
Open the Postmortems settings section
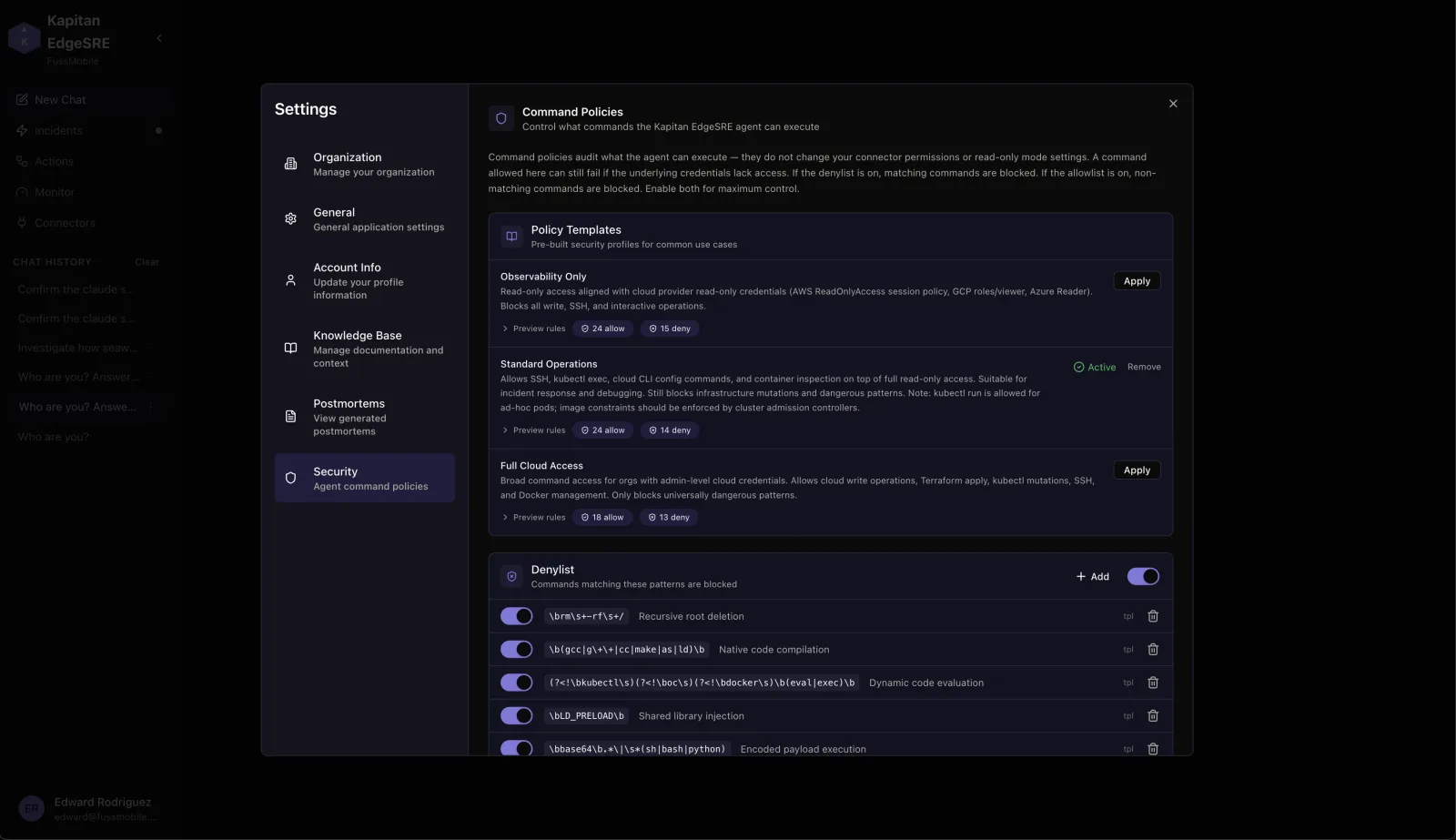[x=365, y=417]
